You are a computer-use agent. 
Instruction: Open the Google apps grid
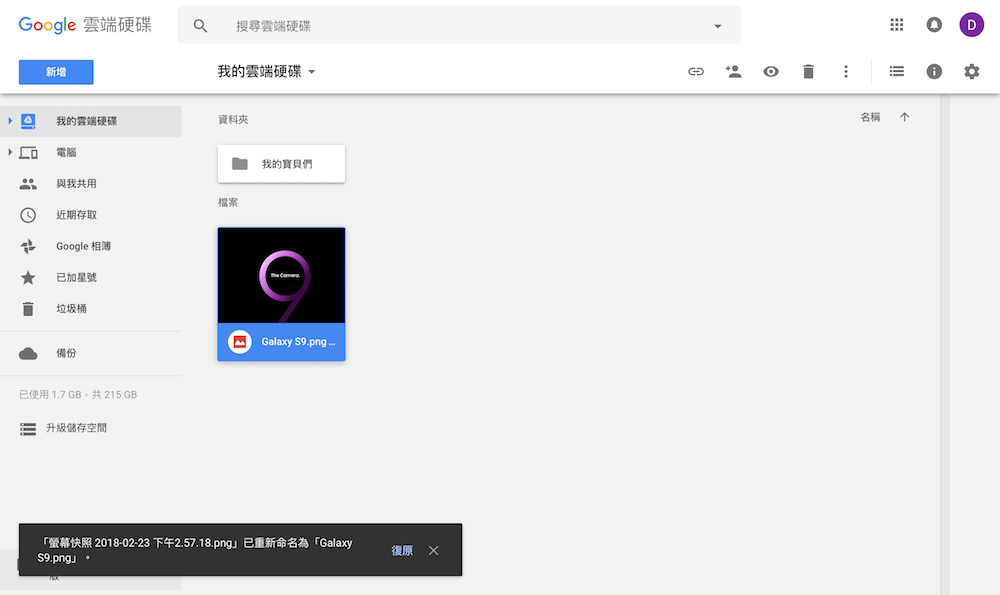point(896,24)
